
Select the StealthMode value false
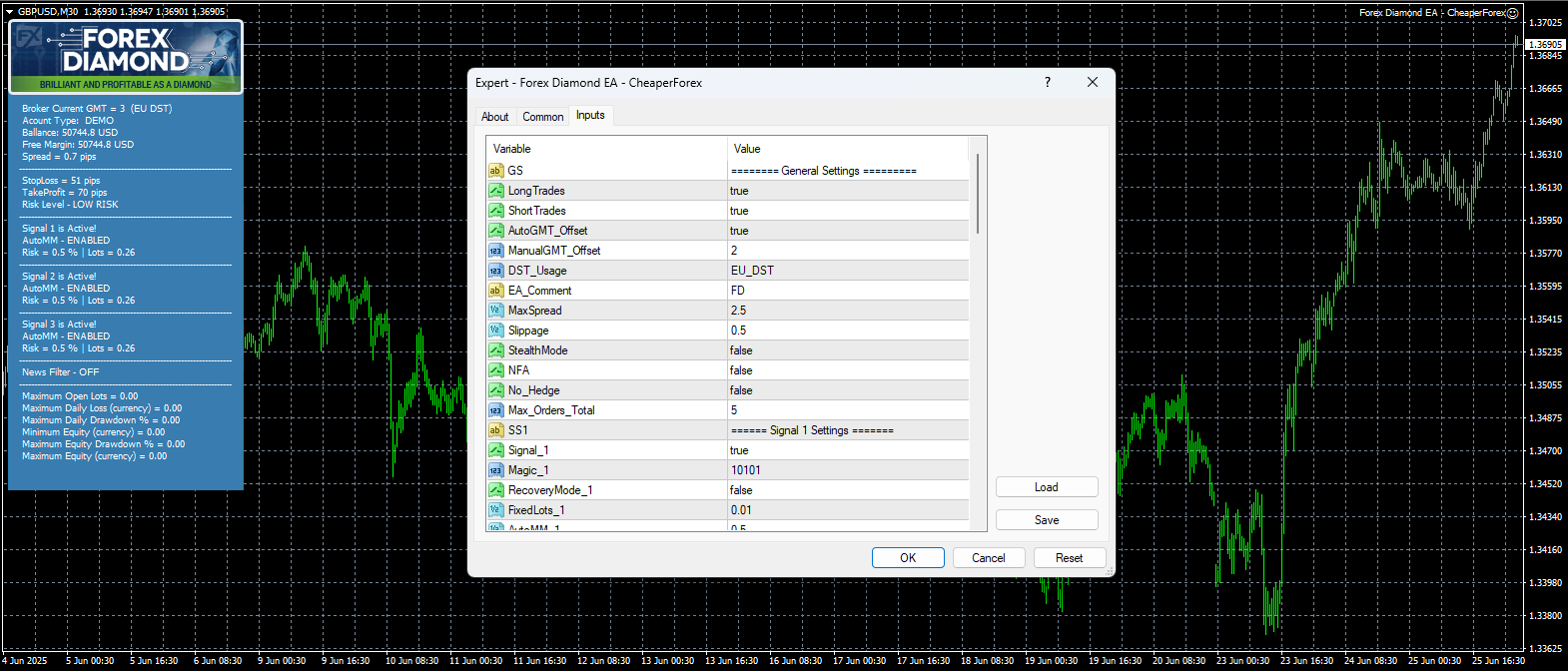tap(741, 350)
